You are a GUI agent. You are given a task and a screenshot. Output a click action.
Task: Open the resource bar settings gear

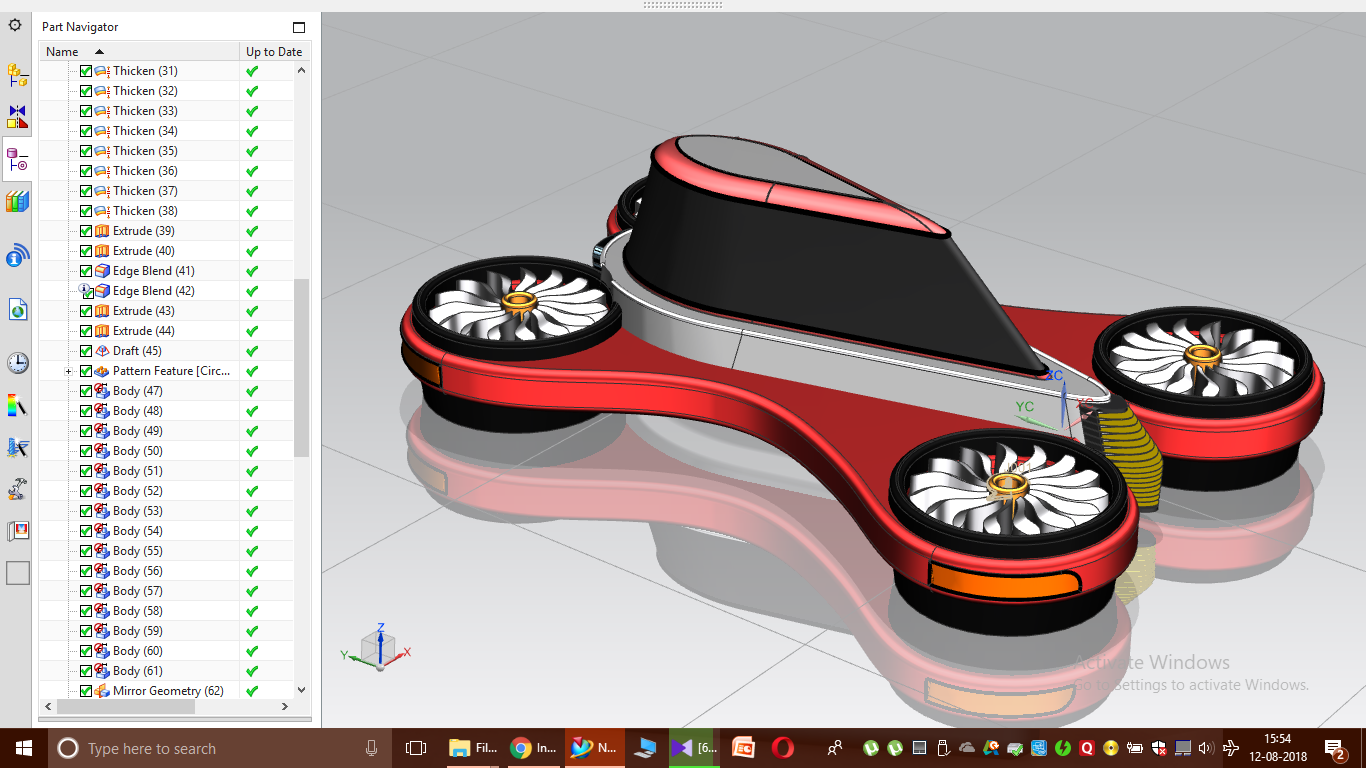coord(15,25)
